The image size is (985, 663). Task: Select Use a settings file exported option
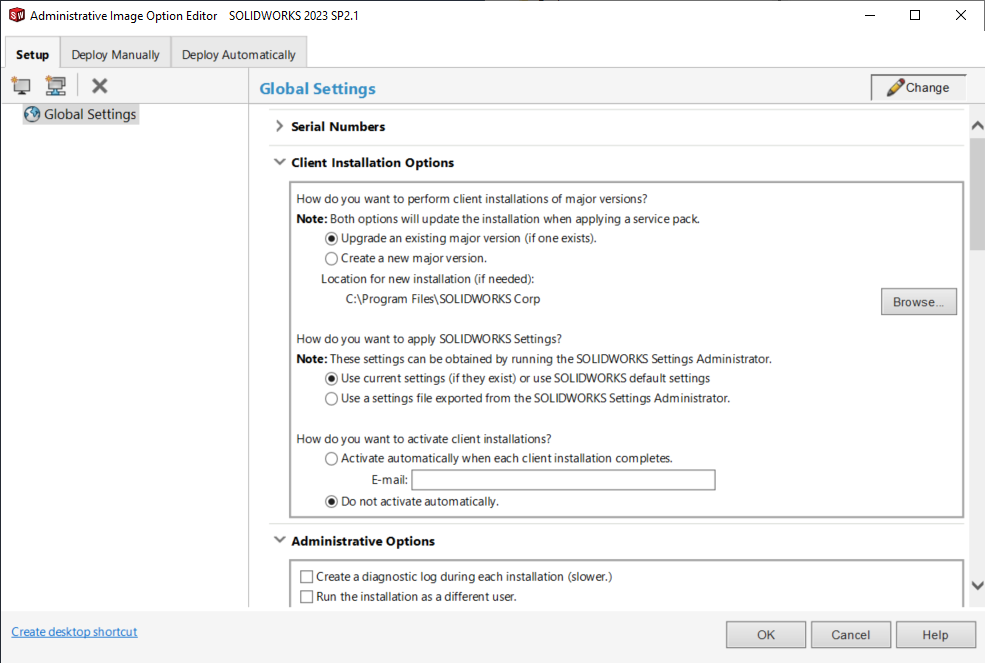332,399
